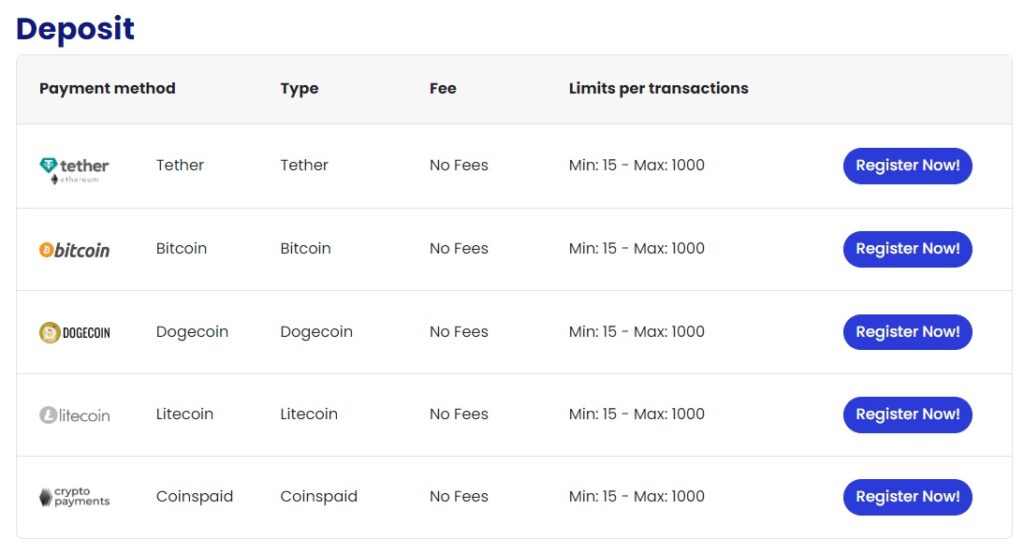The width and height of the screenshot is (1024, 553).
Task: Select the Payment method column header
Action: (x=107, y=88)
